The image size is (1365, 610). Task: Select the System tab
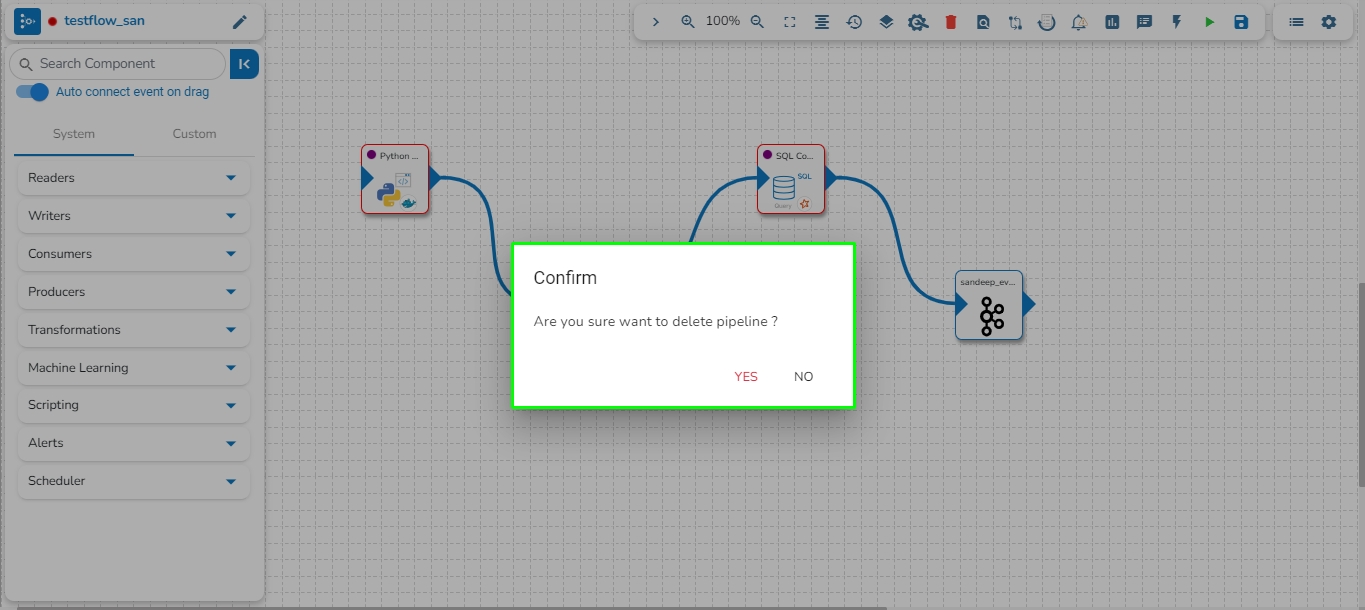(74, 134)
